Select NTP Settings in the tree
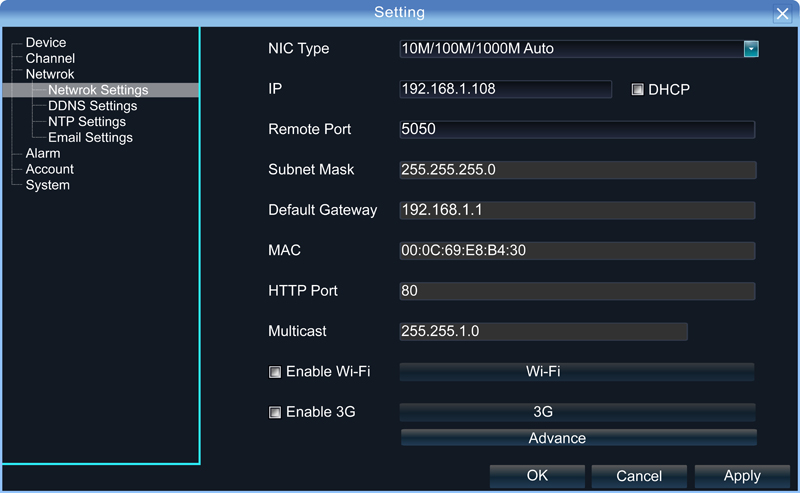800x493 pixels. 87,121
